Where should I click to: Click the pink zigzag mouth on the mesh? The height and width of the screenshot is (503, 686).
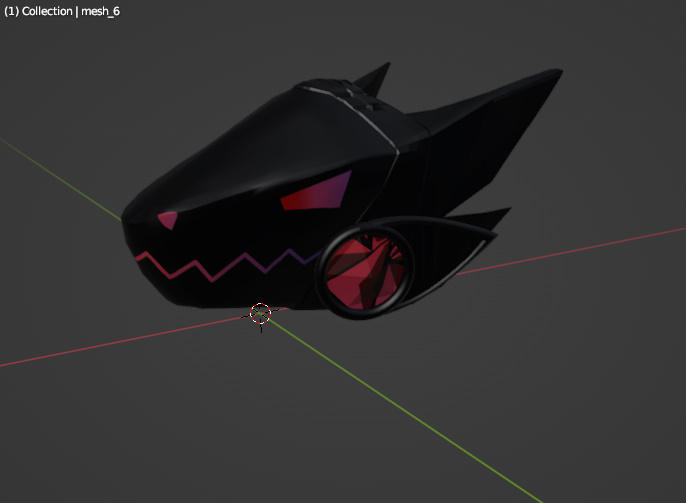click(x=229, y=264)
